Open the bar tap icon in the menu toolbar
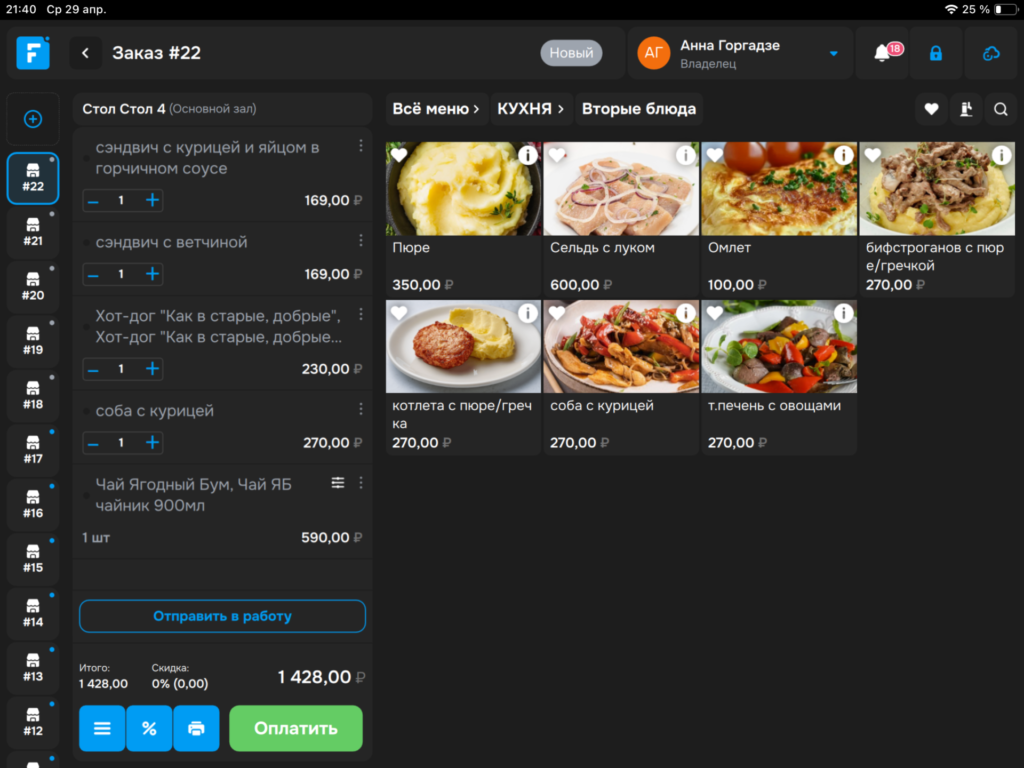1024x768 pixels. (966, 109)
